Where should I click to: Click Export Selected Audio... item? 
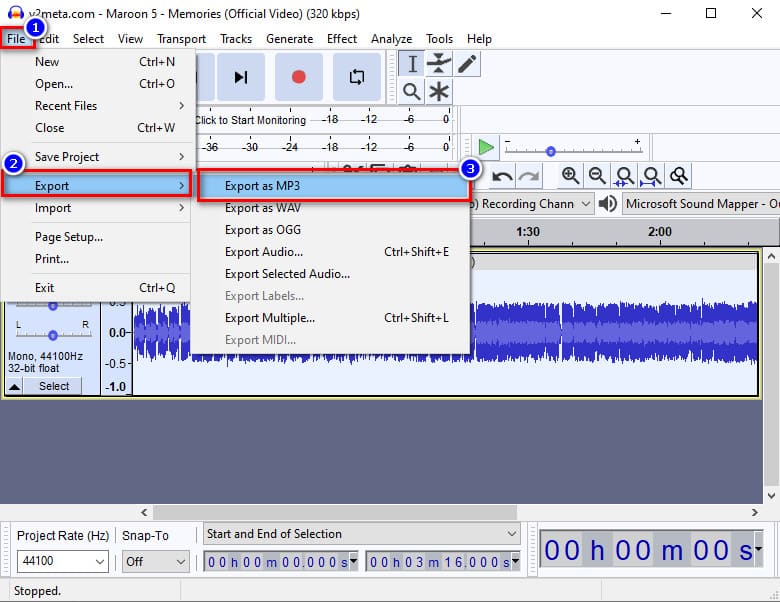coord(333,274)
